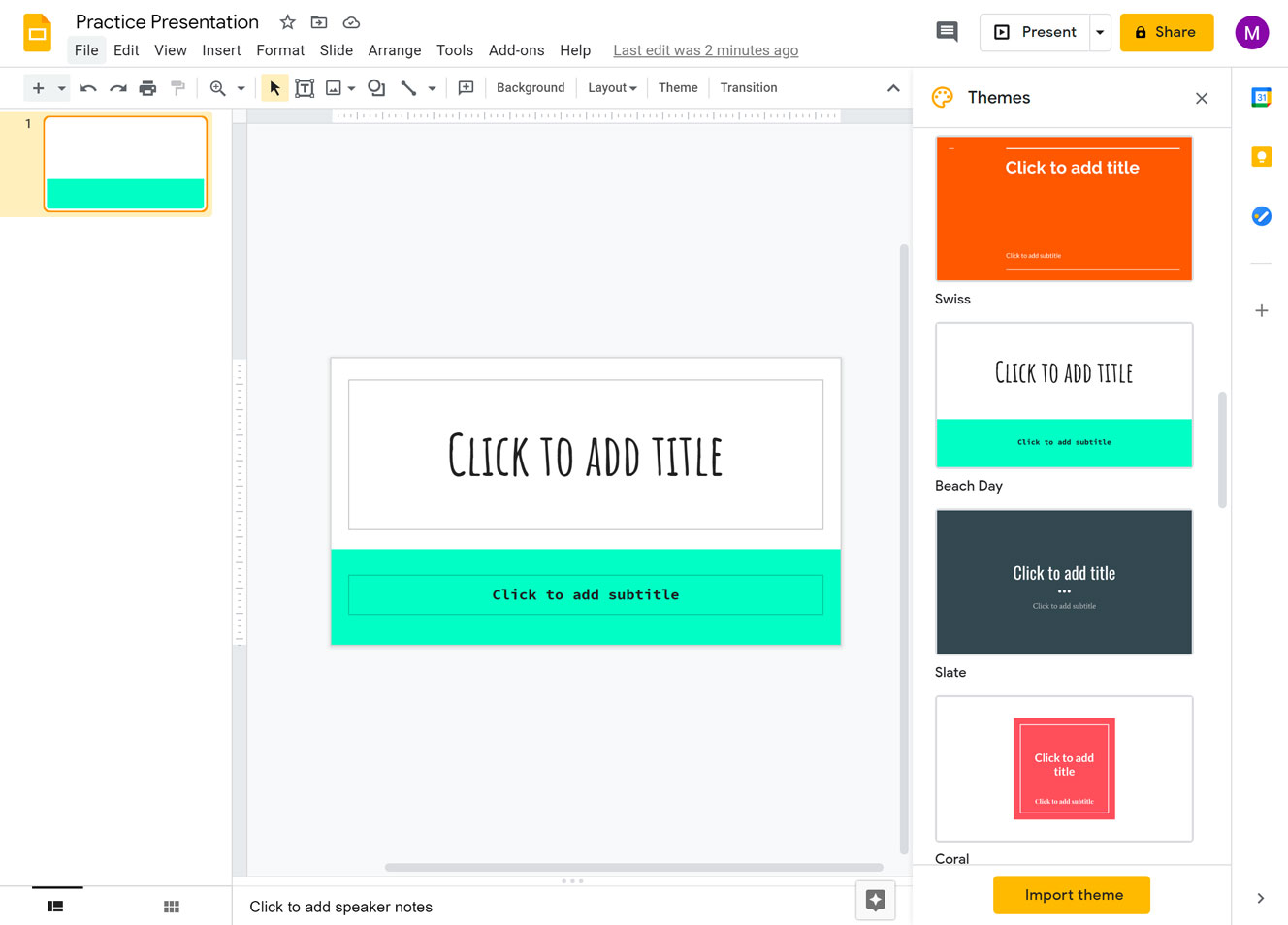Switch to grid view
The height and width of the screenshot is (925, 1288).
172,907
